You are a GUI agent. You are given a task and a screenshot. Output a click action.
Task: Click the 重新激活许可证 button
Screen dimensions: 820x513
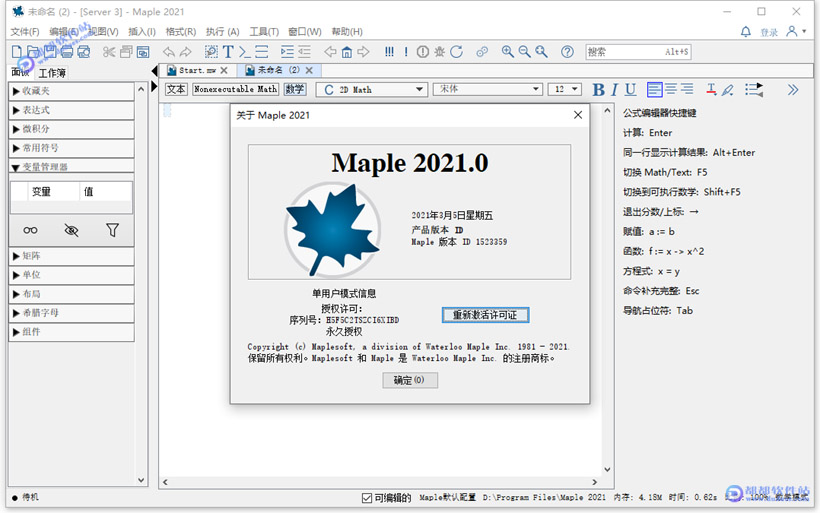pos(485,315)
